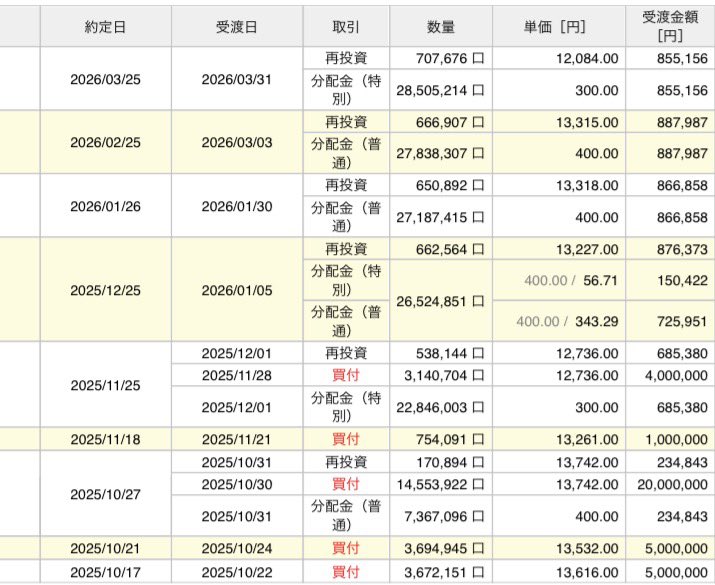Click unit price 13,318.00
The image size is (715, 585).
click(587, 186)
